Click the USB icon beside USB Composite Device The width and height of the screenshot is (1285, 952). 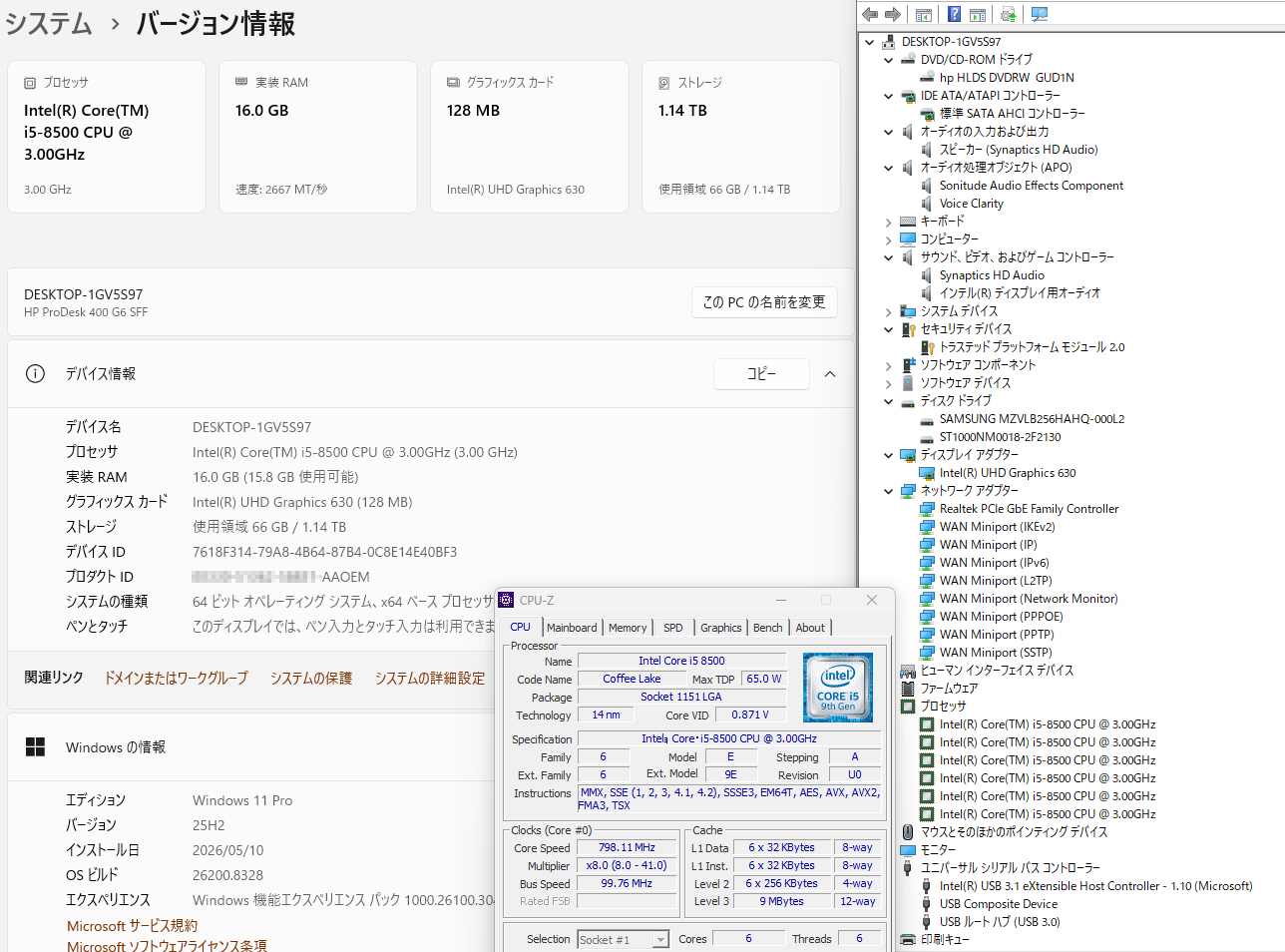click(x=927, y=904)
